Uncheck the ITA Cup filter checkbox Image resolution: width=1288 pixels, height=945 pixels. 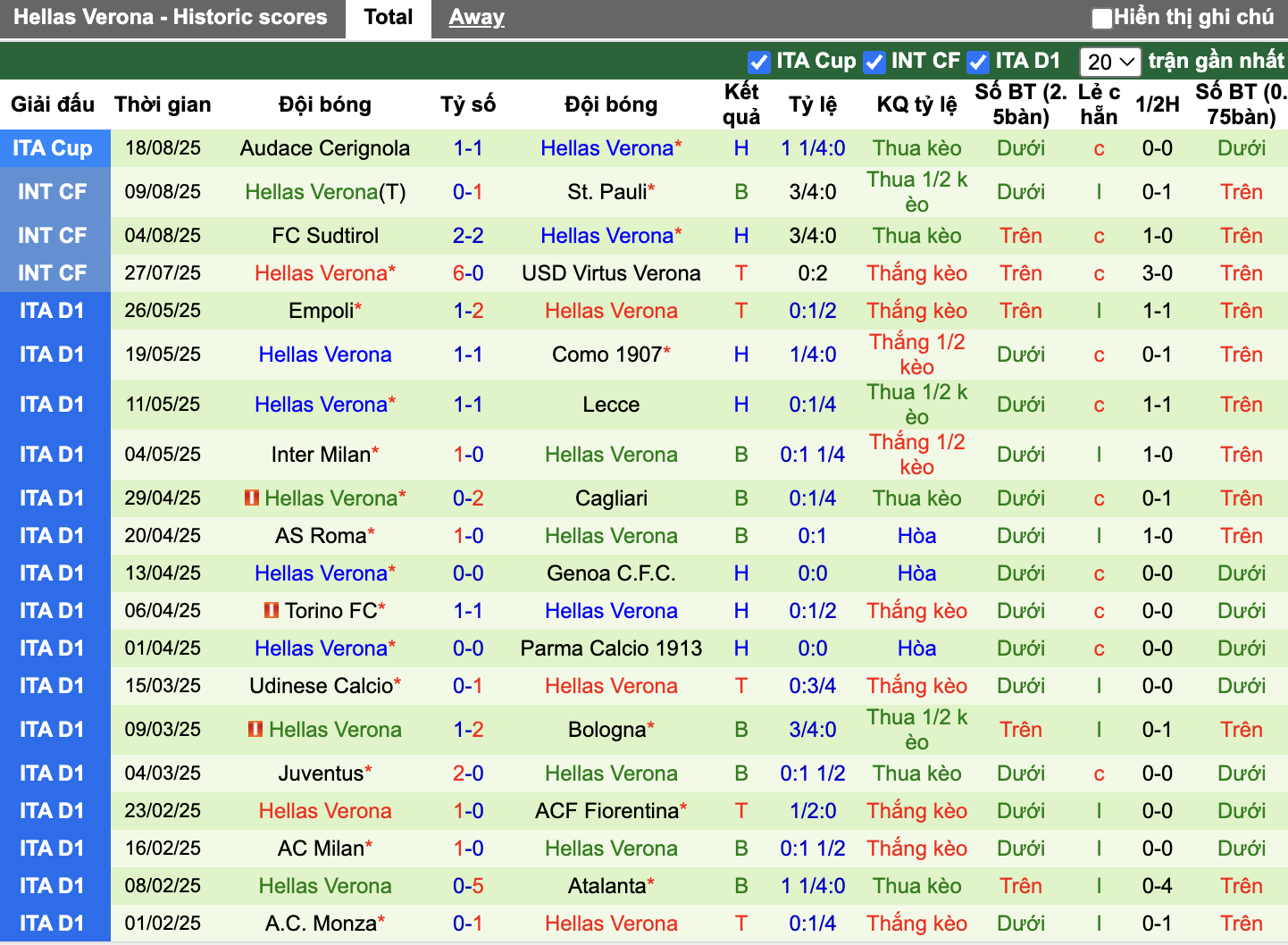(759, 62)
